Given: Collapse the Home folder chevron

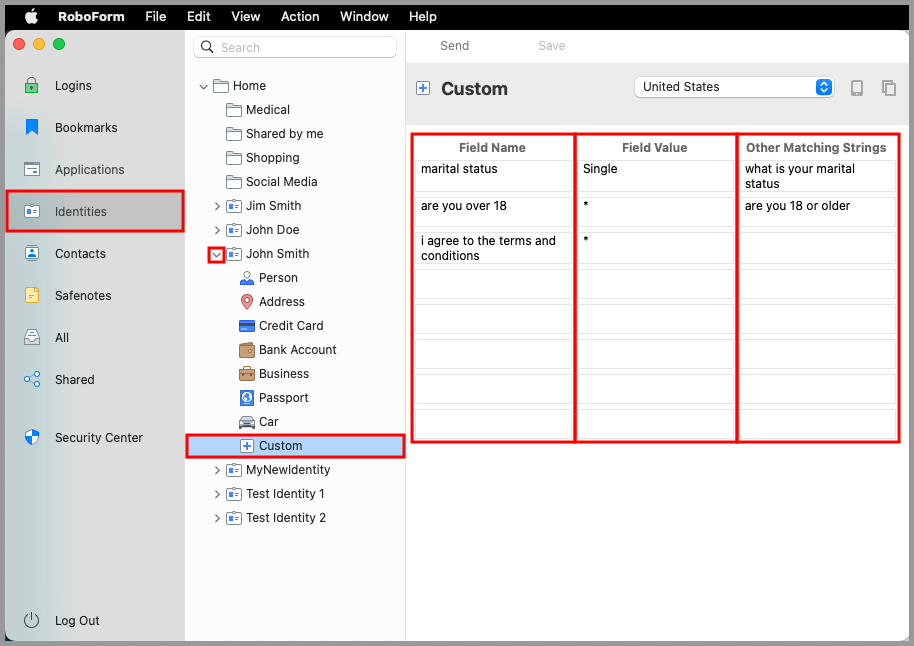Looking at the screenshot, I should pyautogui.click(x=203, y=86).
